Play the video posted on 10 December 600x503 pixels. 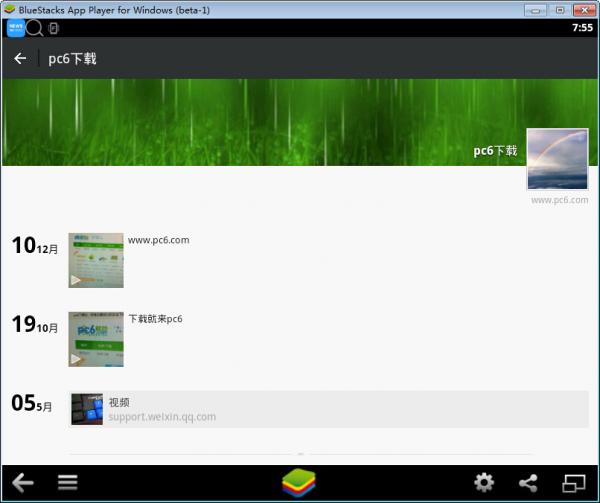pyautogui.click(x=96, y=260)
